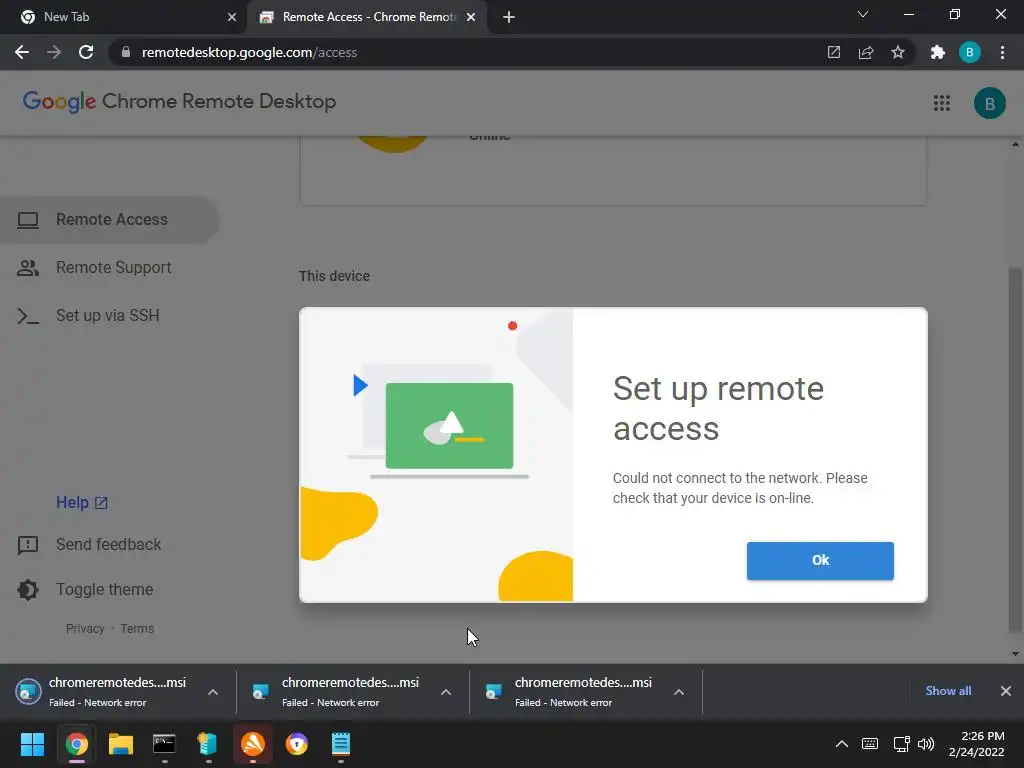
Task: Click the Google account avatar B in the page header
Action: (x=989, y=103)
